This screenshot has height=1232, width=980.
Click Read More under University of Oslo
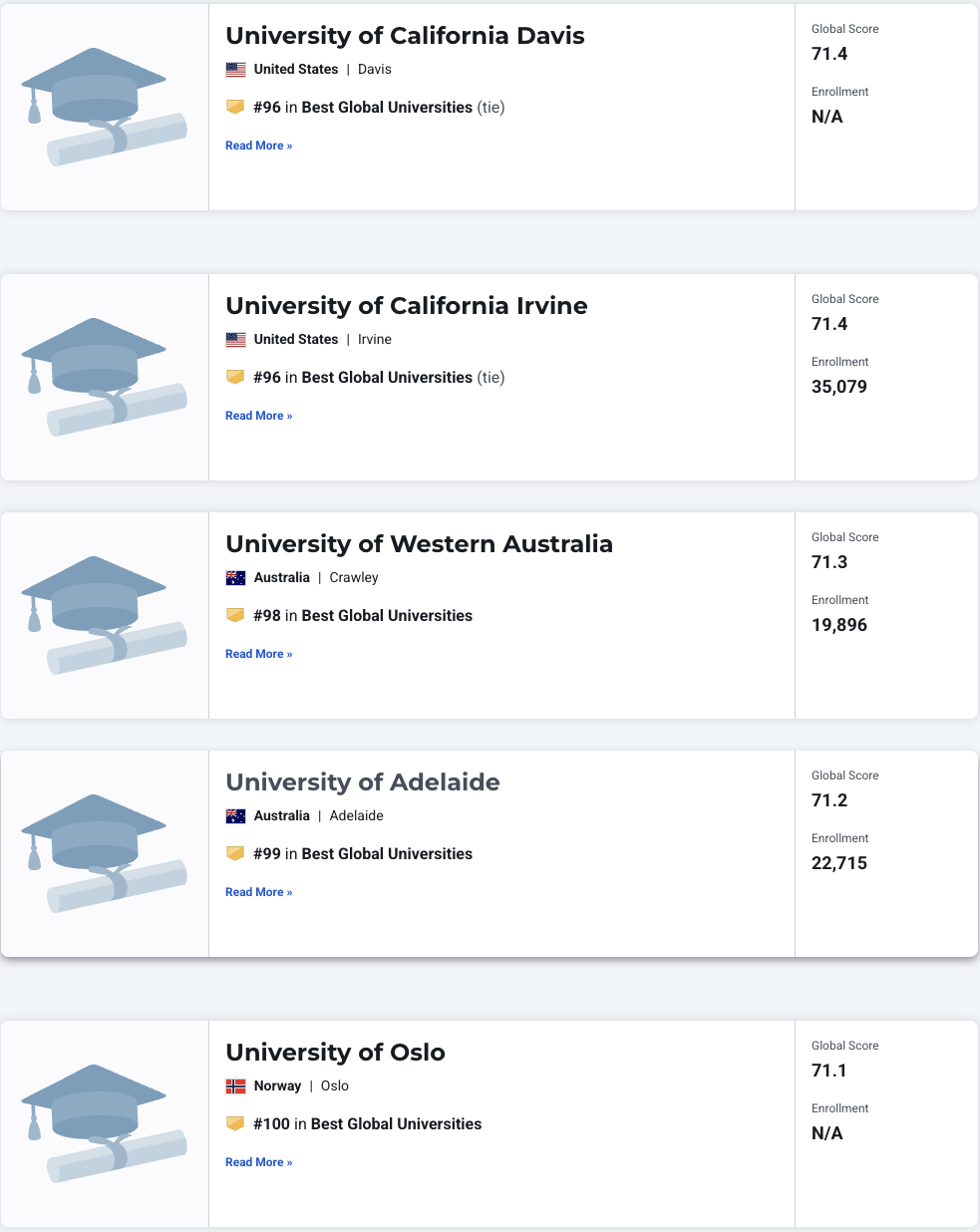point(258,1162)
